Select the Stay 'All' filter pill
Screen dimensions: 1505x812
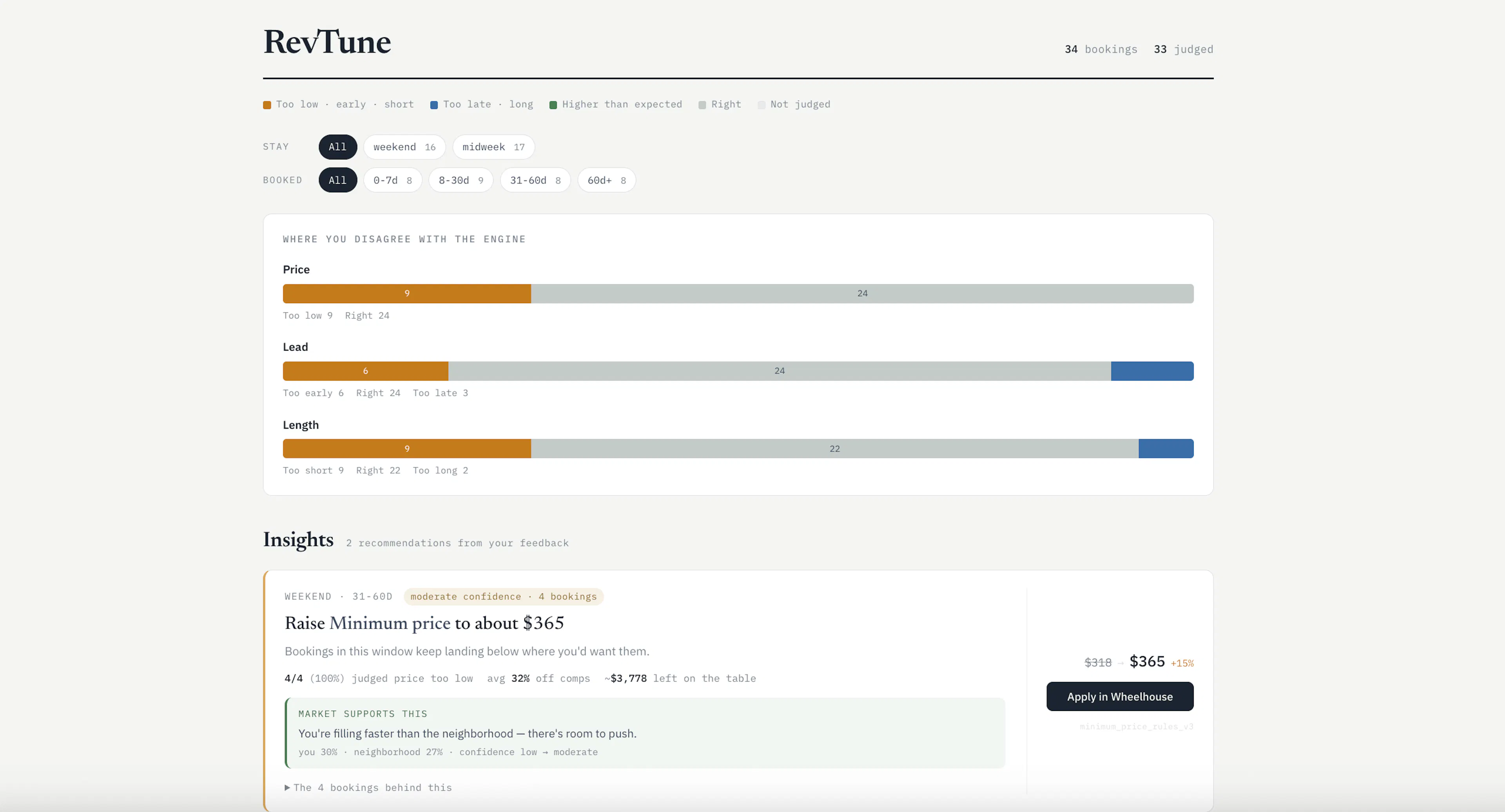338,146
